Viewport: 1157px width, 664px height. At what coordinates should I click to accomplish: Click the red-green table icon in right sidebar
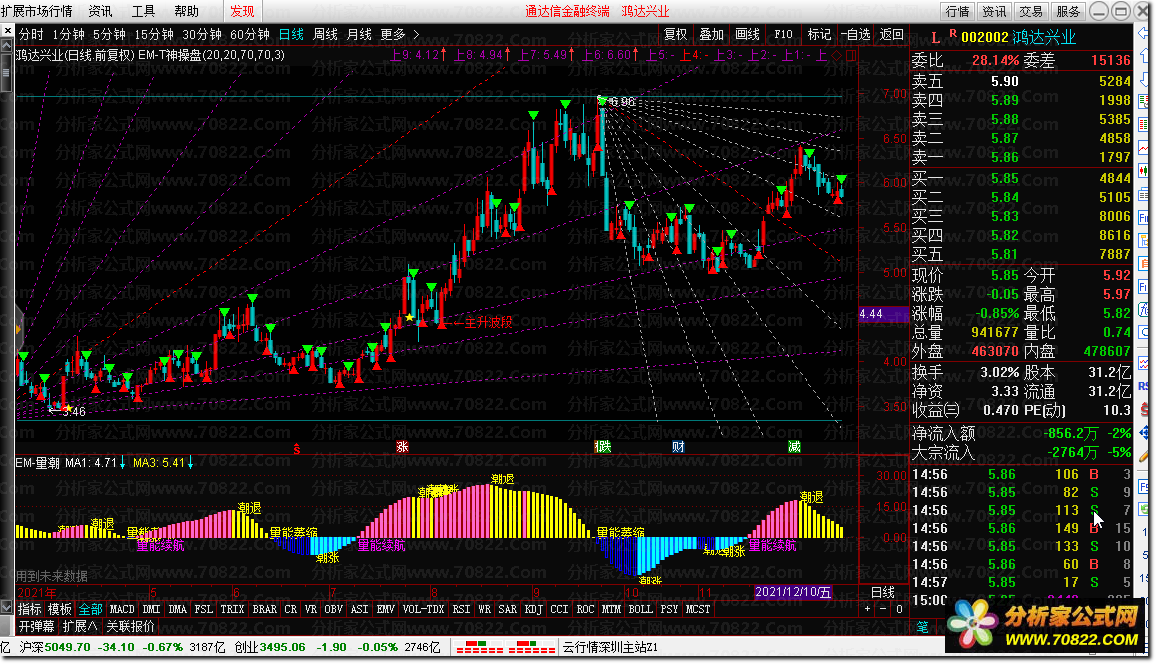click(x=1144, y=124)
